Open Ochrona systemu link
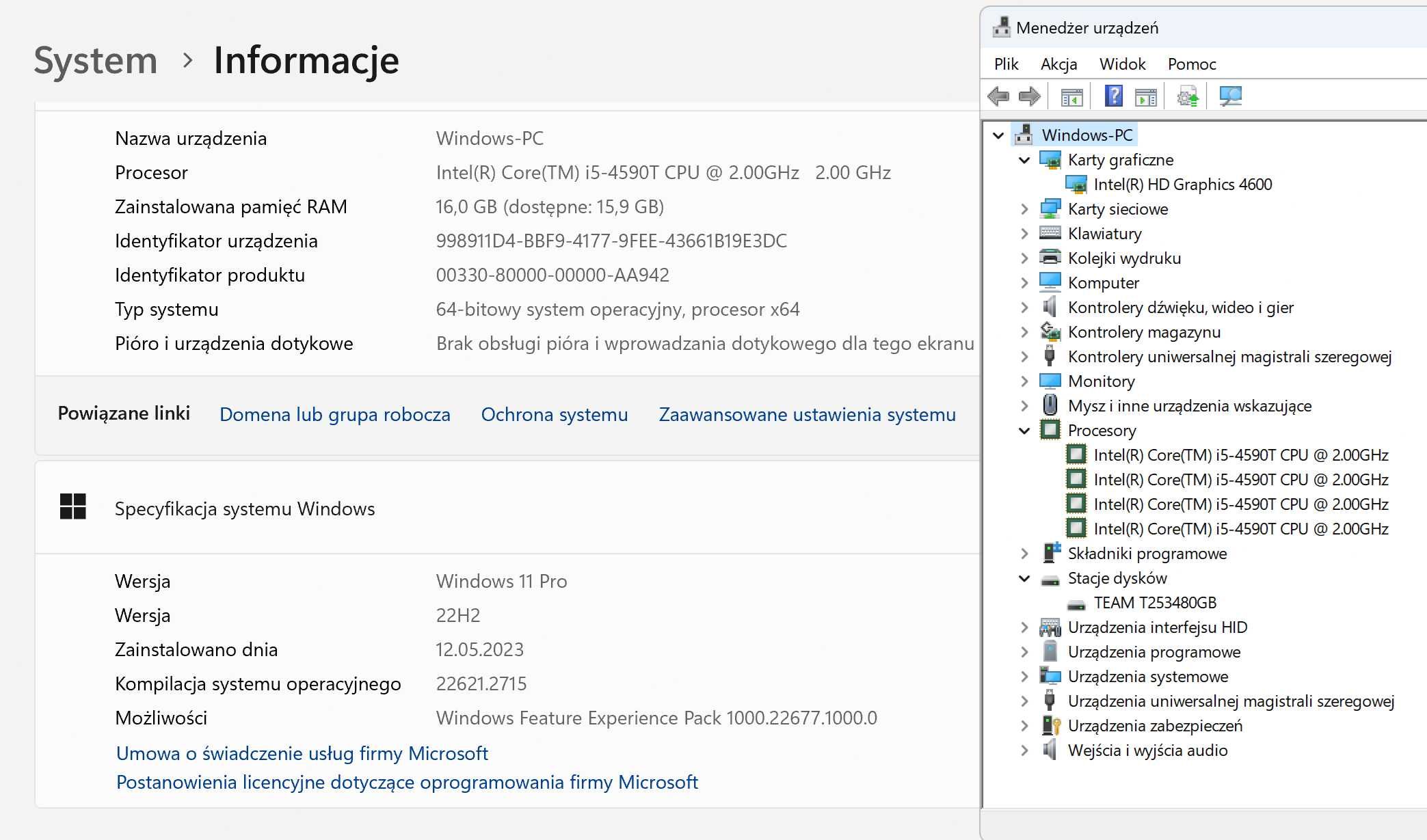The width and height of the screenshot is (1427, 840). point(555,414)
